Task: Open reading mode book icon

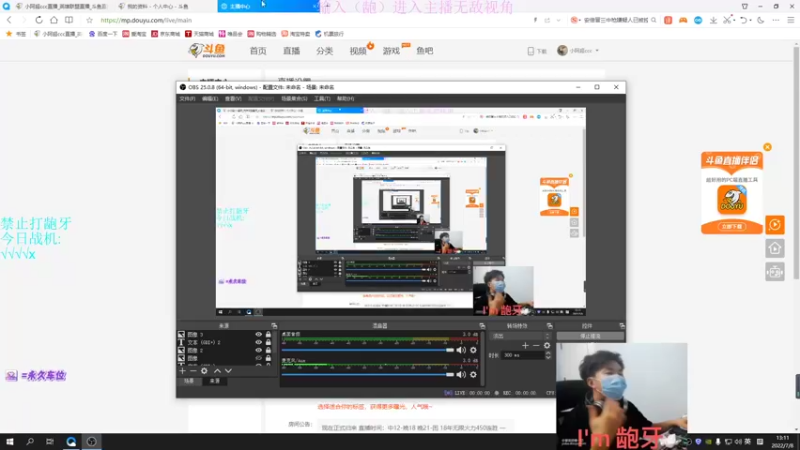Action: click(69, 20)
